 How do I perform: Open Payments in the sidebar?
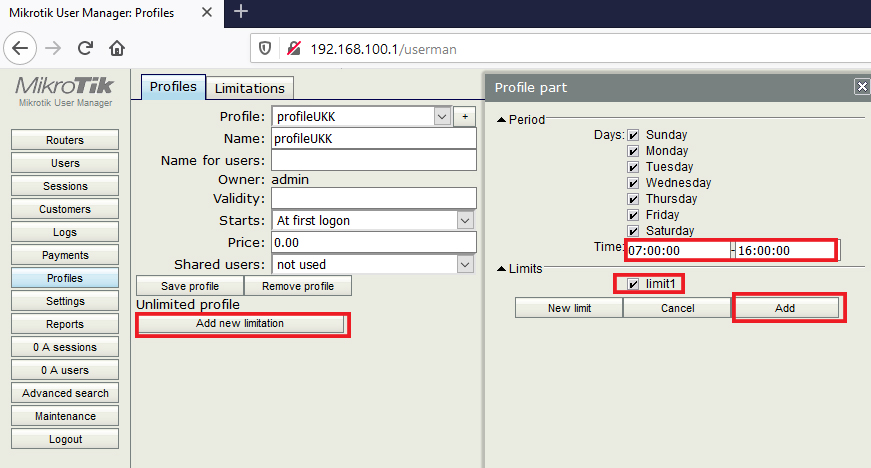click(65, 255)
